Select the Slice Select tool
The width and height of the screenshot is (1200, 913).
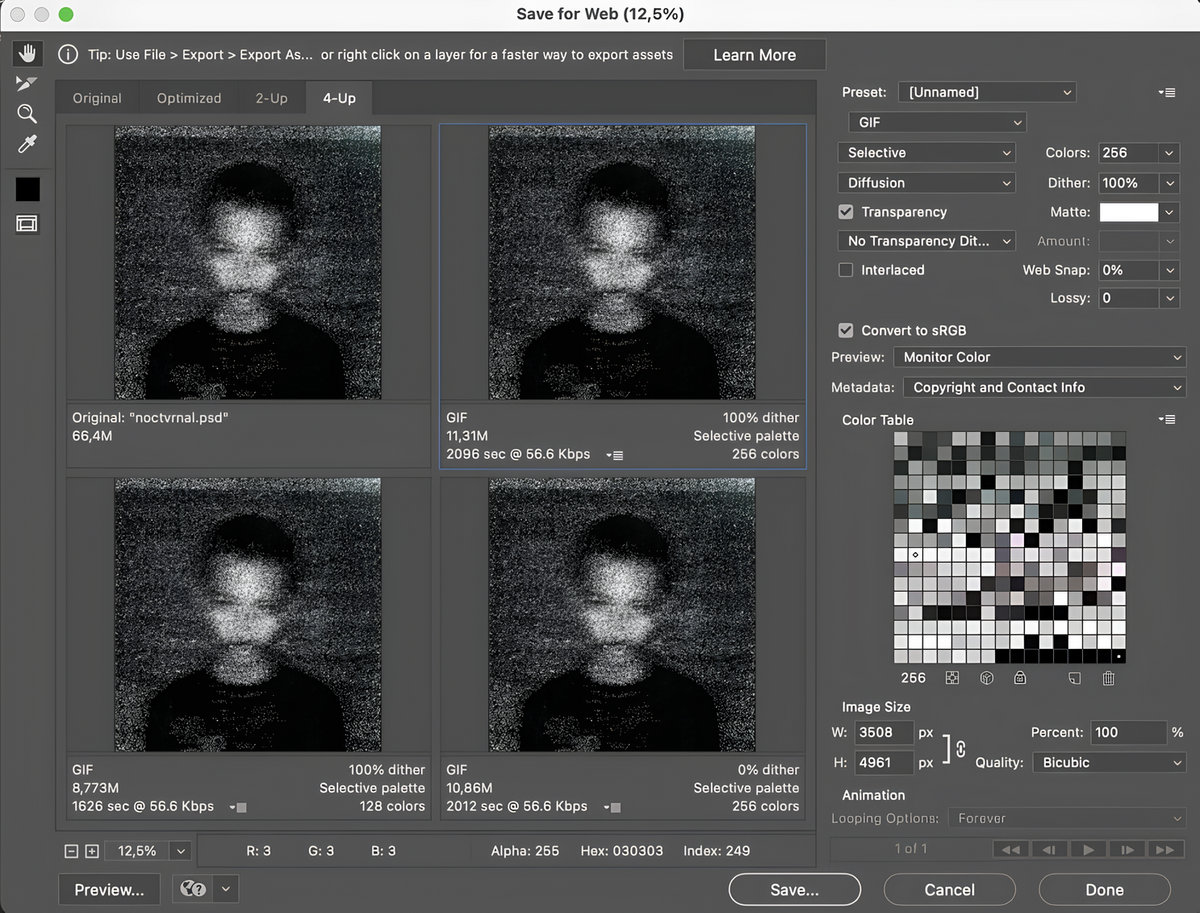tap(27, 83)
